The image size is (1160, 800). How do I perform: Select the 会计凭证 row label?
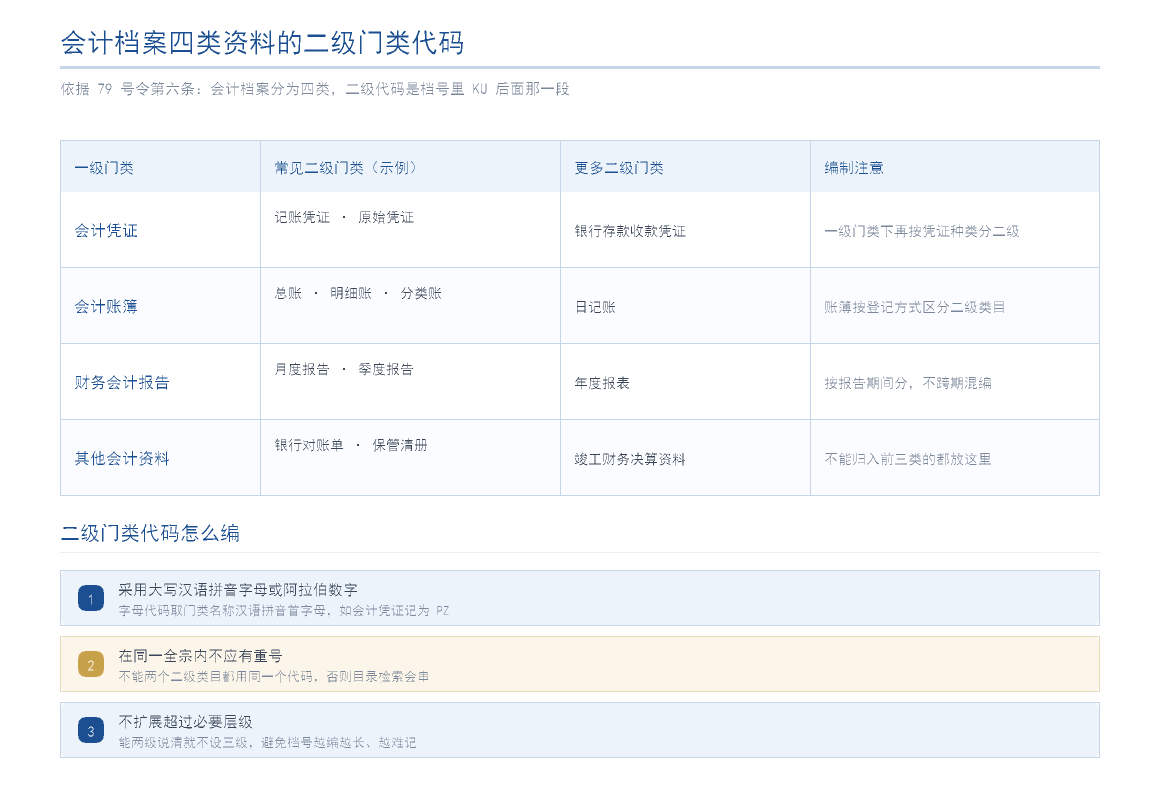(106, 231)
